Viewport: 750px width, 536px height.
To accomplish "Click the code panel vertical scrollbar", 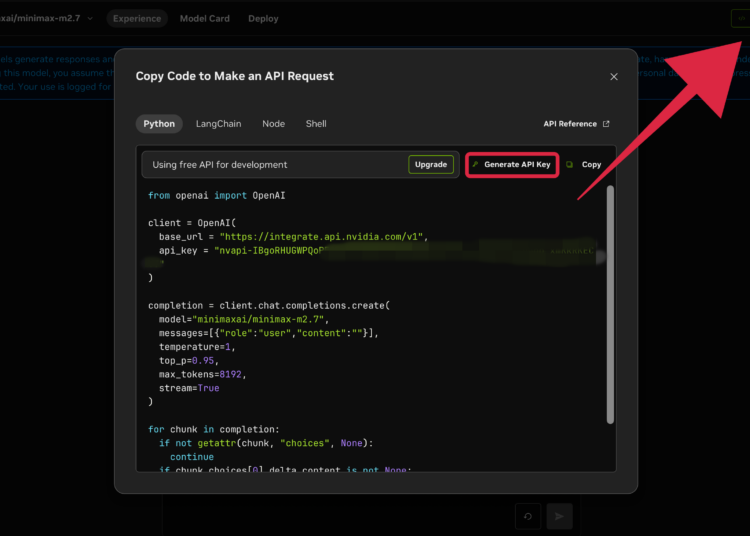I will [610, 305].
